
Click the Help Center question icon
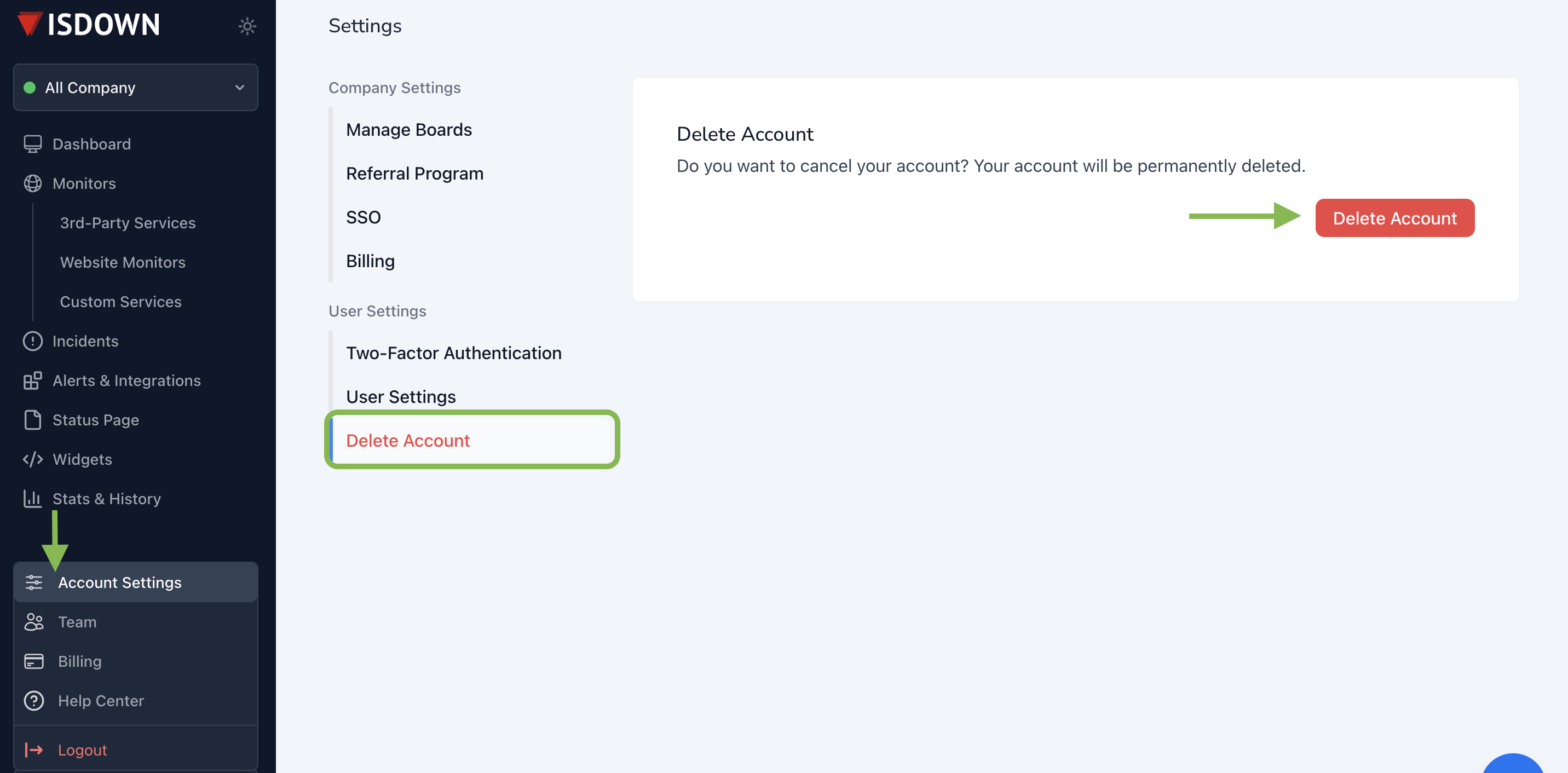(33, 701)
